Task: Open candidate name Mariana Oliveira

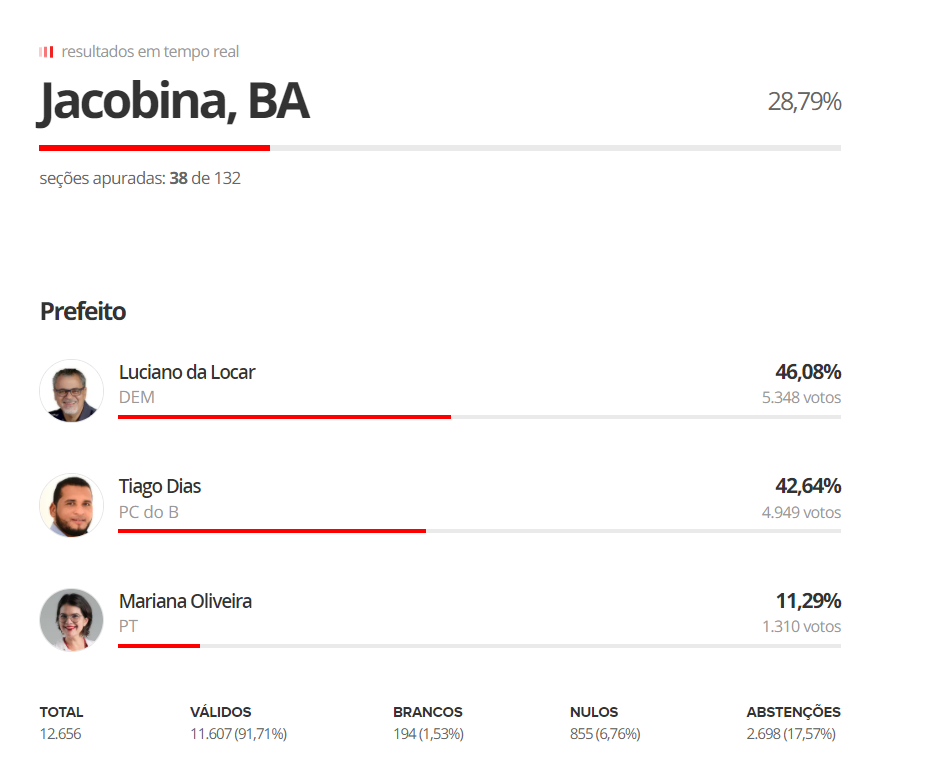Action: pos(185,602)
